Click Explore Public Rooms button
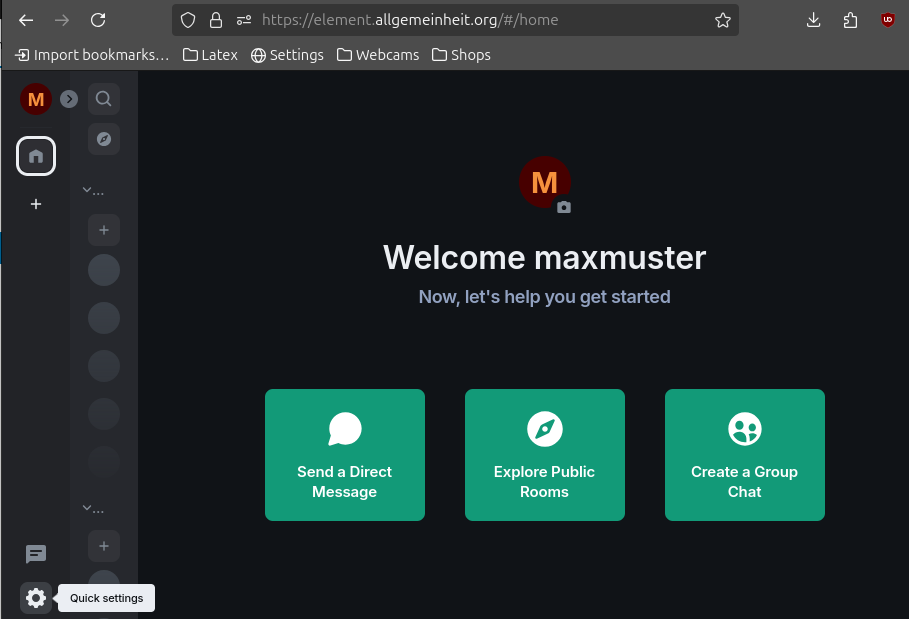The width and height of the screenshot is (909, 619). click(544, 455)
